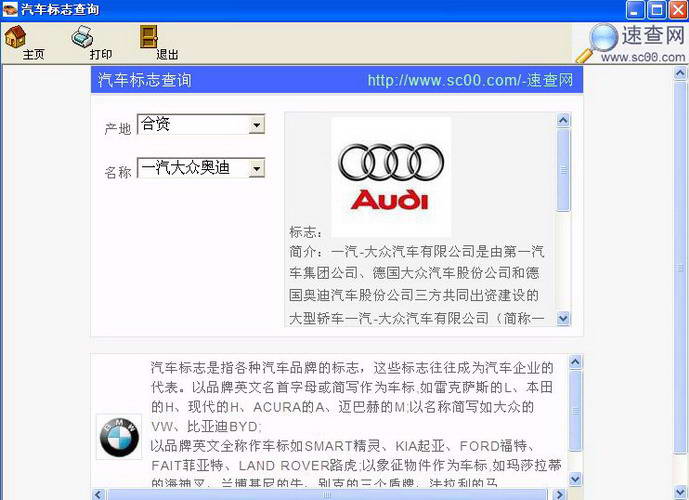Click the 标志: label
The width and height of the screenshot is (689, 500).
point(306,232)
